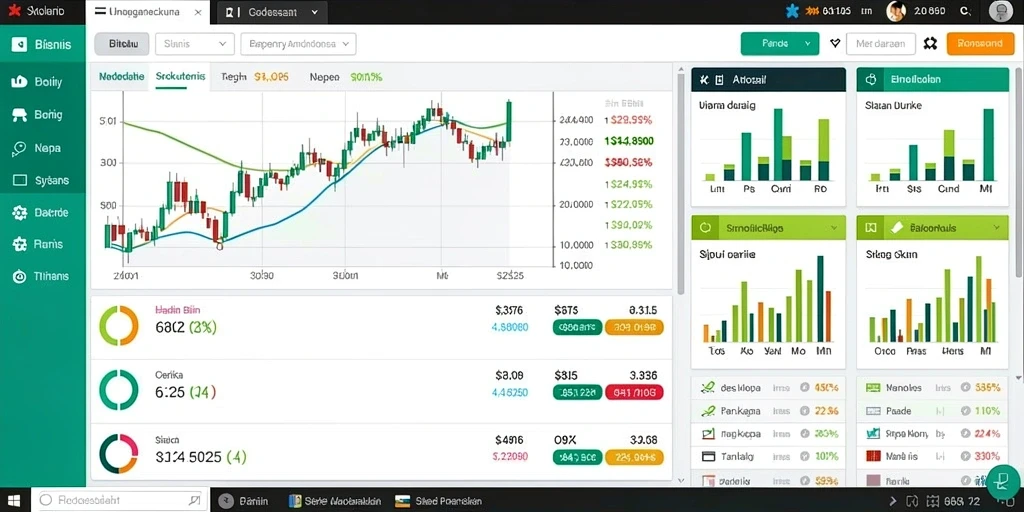Click the user avatar in top bar

point(896,10)
